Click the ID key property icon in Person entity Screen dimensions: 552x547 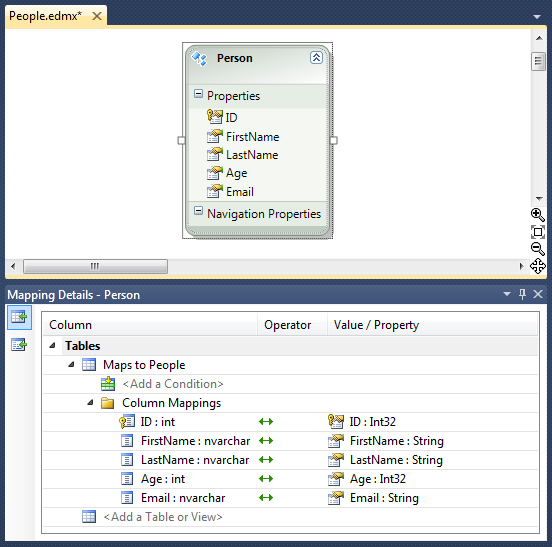click(215, 117)
